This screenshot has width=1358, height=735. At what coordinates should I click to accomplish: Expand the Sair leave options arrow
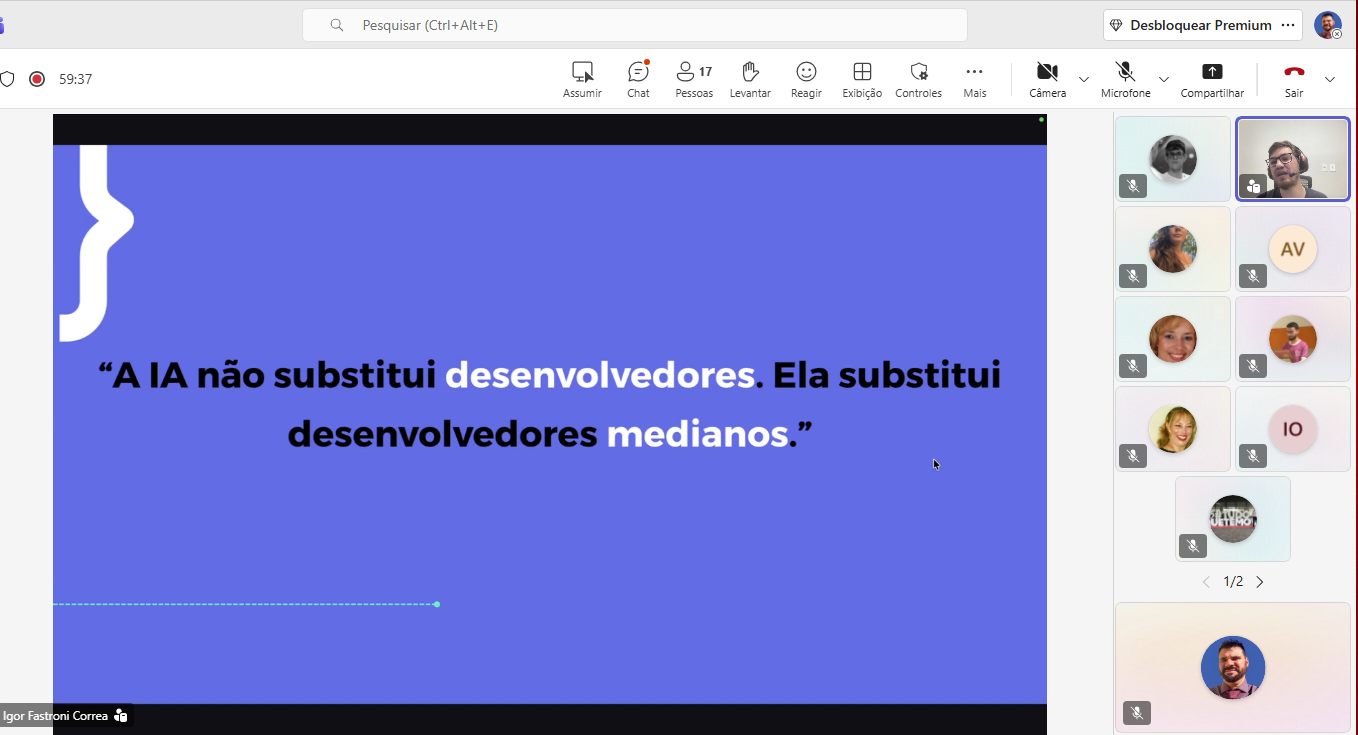[x=1329, y=79]
